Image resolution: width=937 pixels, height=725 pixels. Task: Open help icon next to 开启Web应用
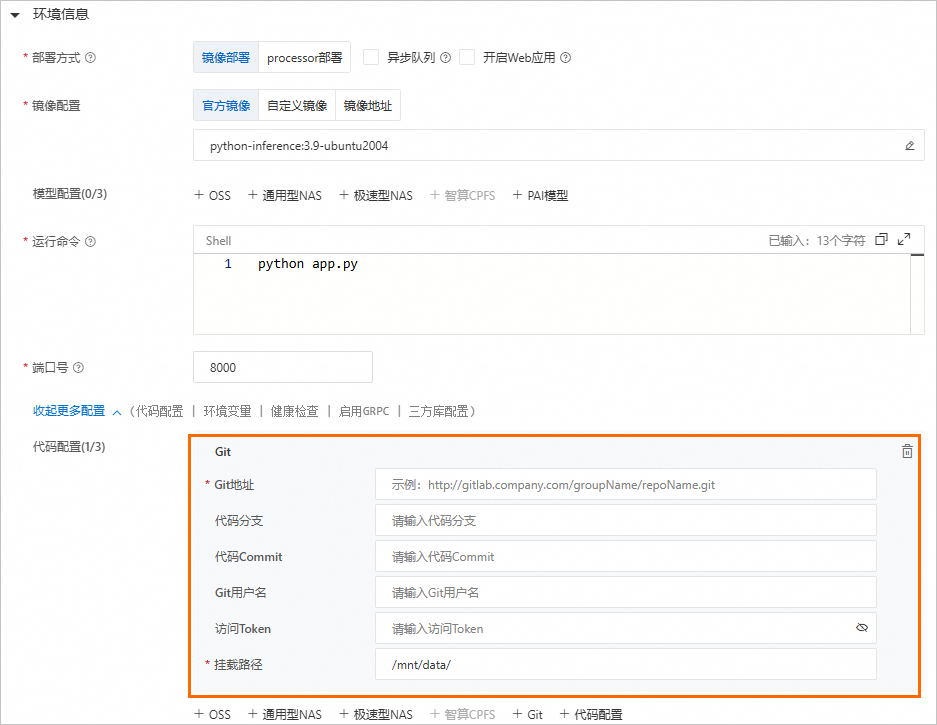pos(565,58)
